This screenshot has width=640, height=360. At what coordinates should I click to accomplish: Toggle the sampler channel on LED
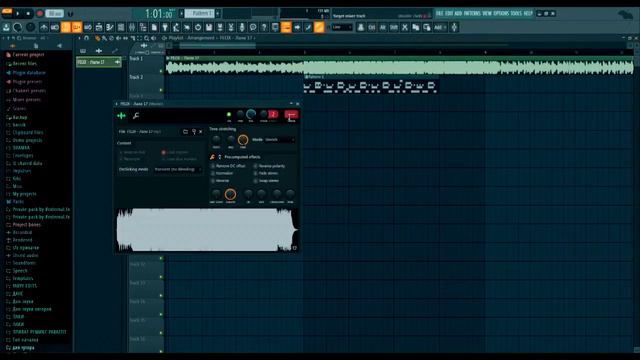(229, 115)
